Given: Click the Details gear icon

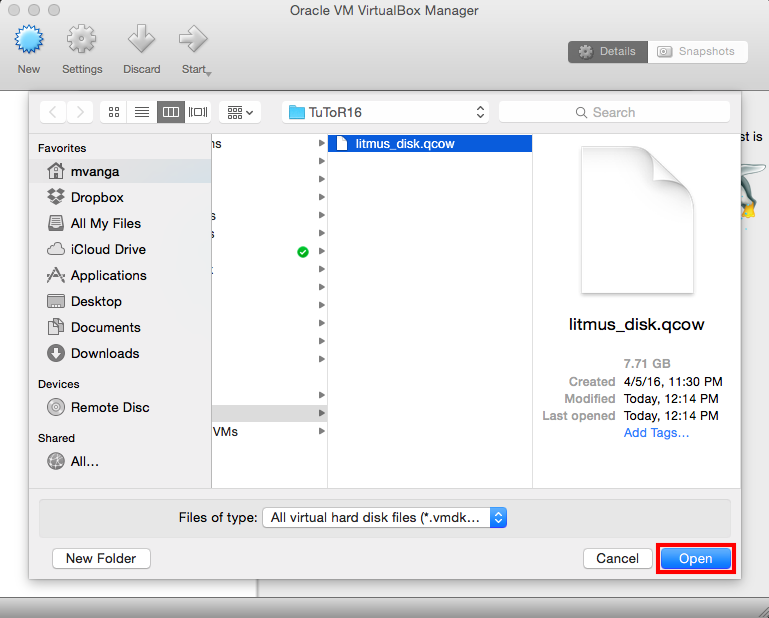Looking at the screenshot, I should [x=586, y=52].
